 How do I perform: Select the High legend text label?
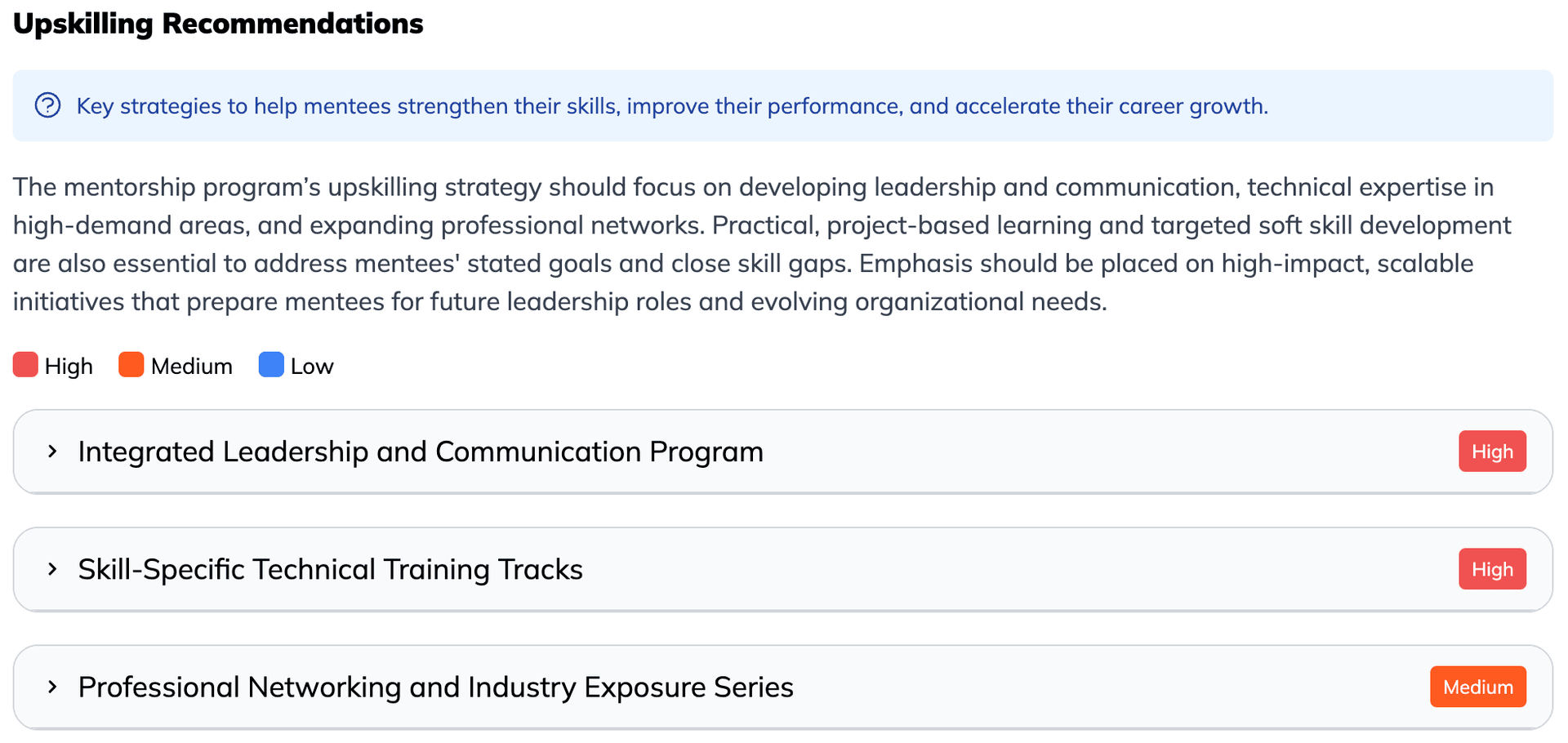click(x=69, y=367)
